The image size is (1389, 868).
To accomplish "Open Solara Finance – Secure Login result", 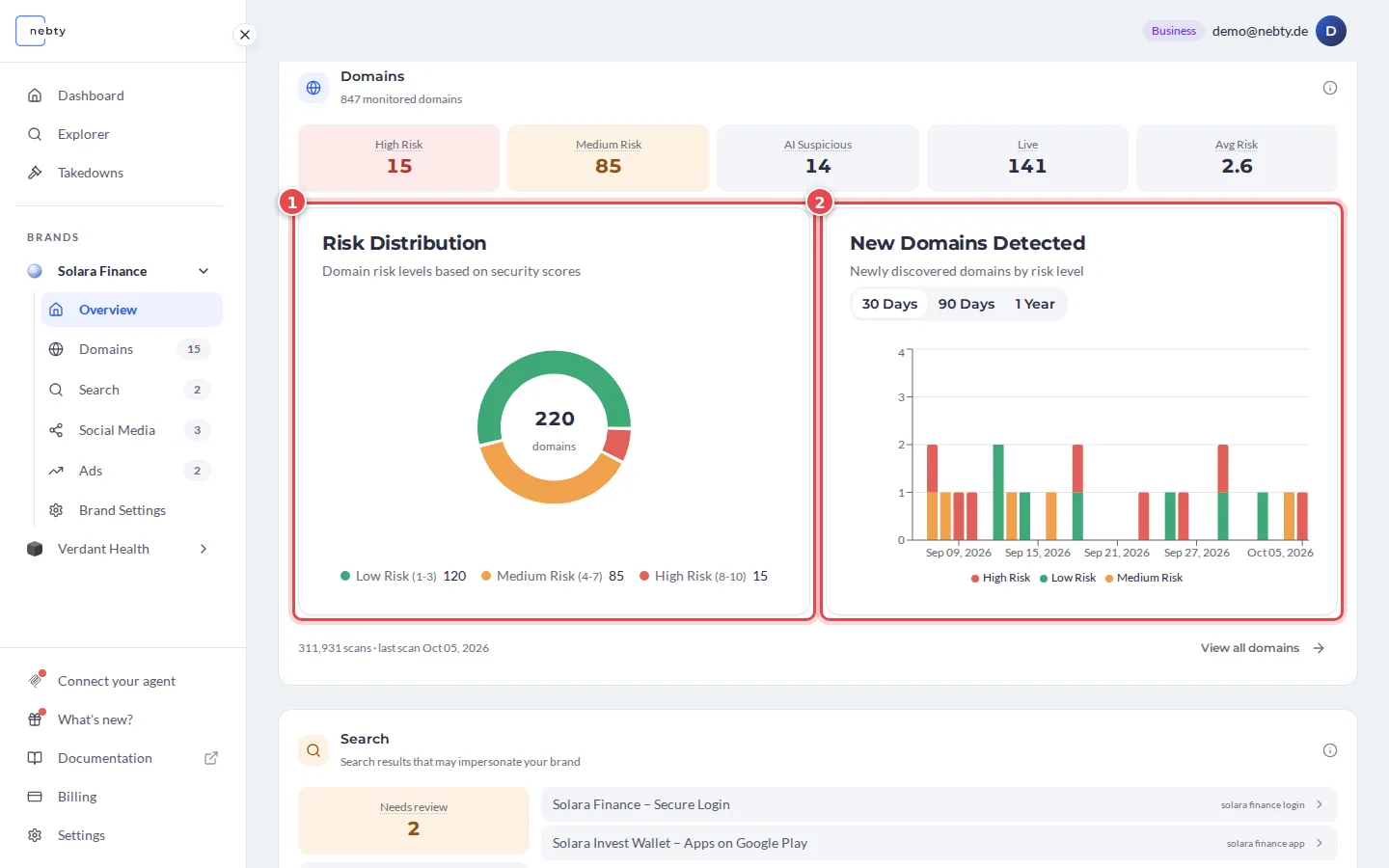I will pyautogui.click(x=940, y=804).
